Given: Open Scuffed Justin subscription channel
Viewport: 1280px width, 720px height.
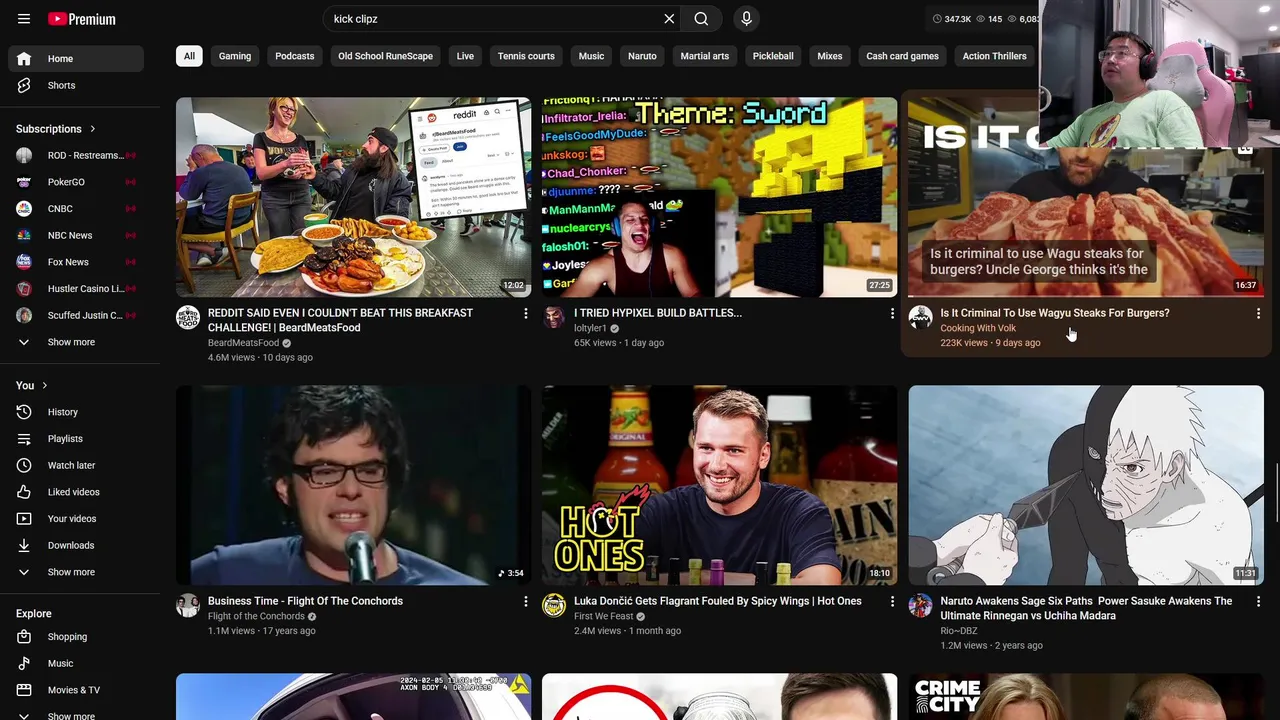Looking at the screenshot, I should (76, 315).
